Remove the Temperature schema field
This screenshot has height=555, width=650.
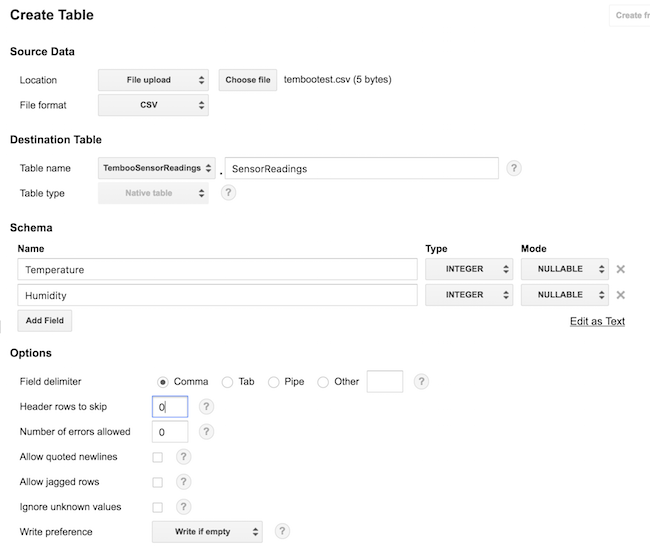[620, 269]
